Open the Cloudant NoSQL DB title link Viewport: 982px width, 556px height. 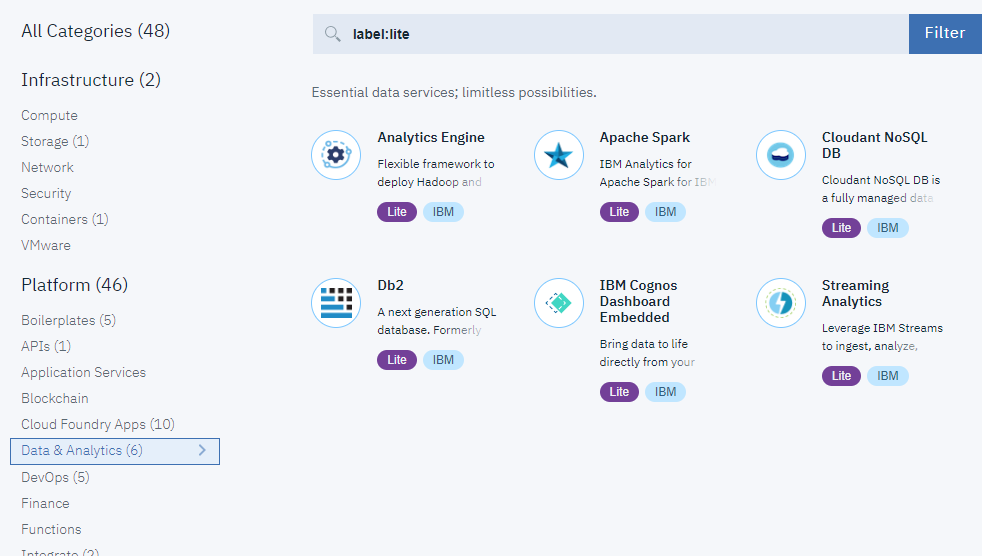click(874, 145)
